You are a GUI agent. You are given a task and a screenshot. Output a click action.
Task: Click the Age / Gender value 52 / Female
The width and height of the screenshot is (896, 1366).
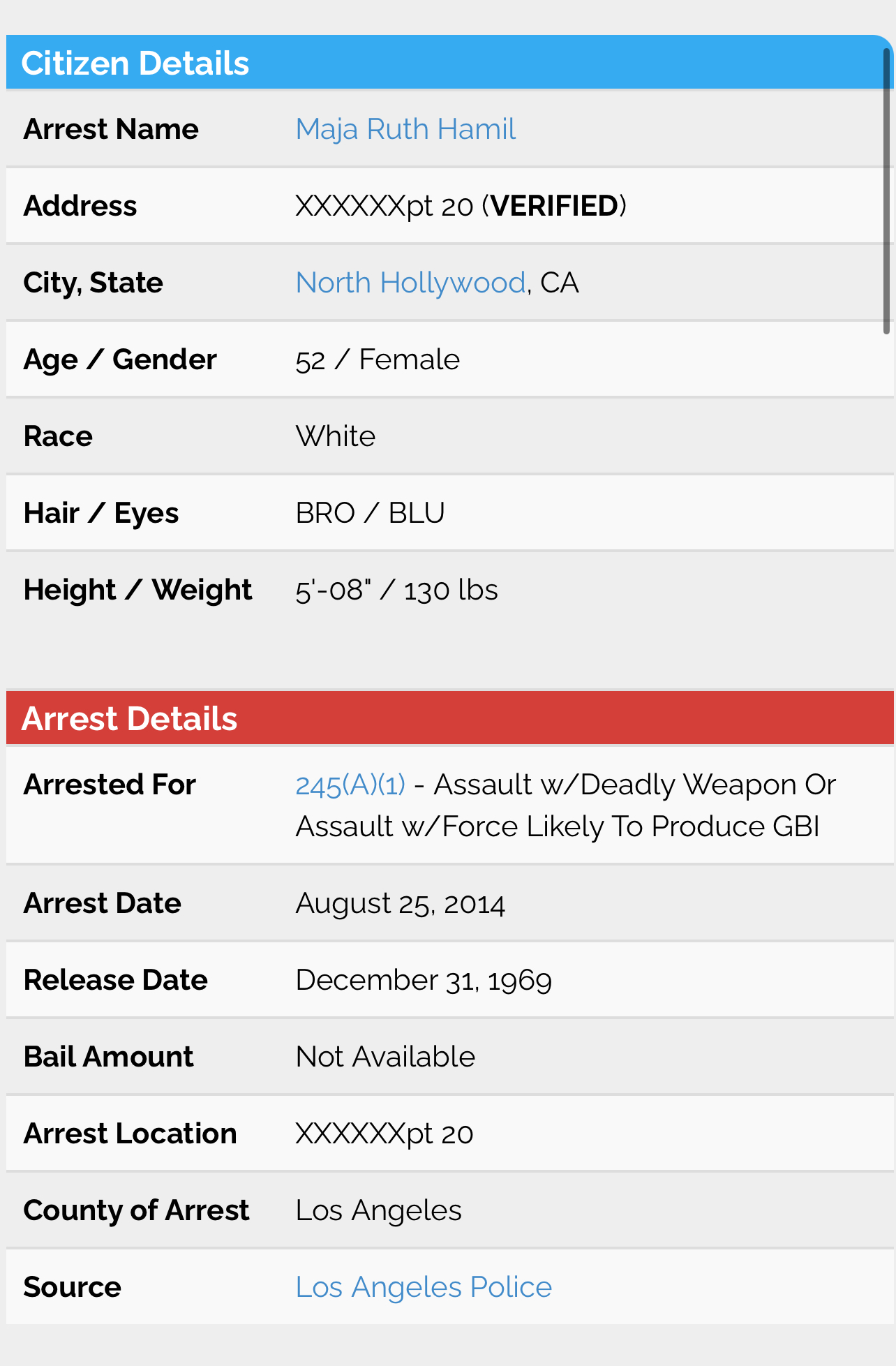(378, 359)
